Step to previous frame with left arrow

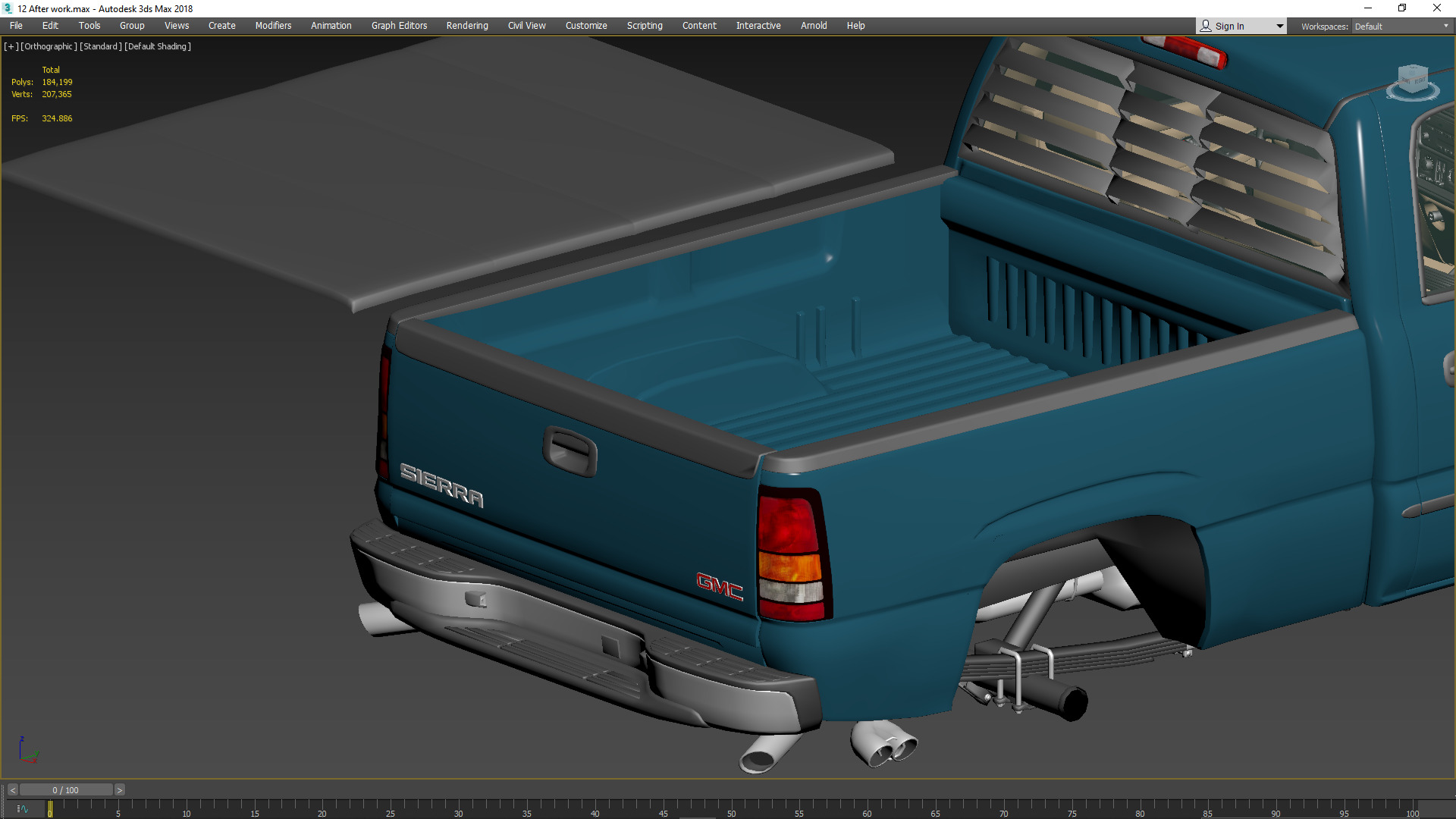tap(12, 790)
